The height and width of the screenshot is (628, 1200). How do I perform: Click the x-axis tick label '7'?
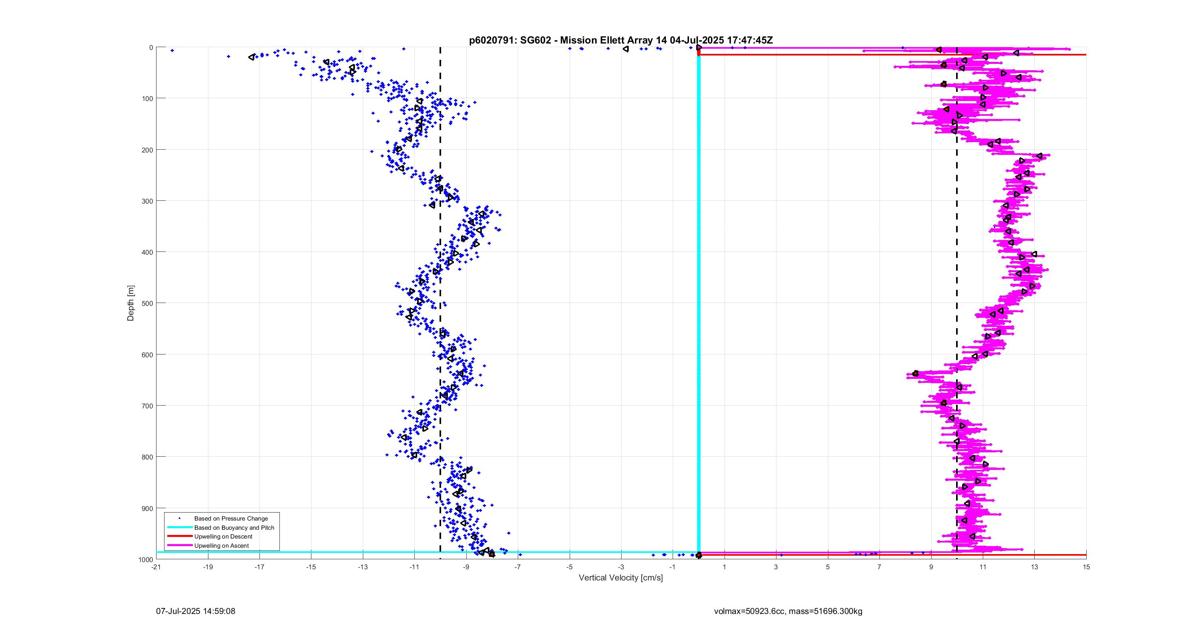coord(879,567)
